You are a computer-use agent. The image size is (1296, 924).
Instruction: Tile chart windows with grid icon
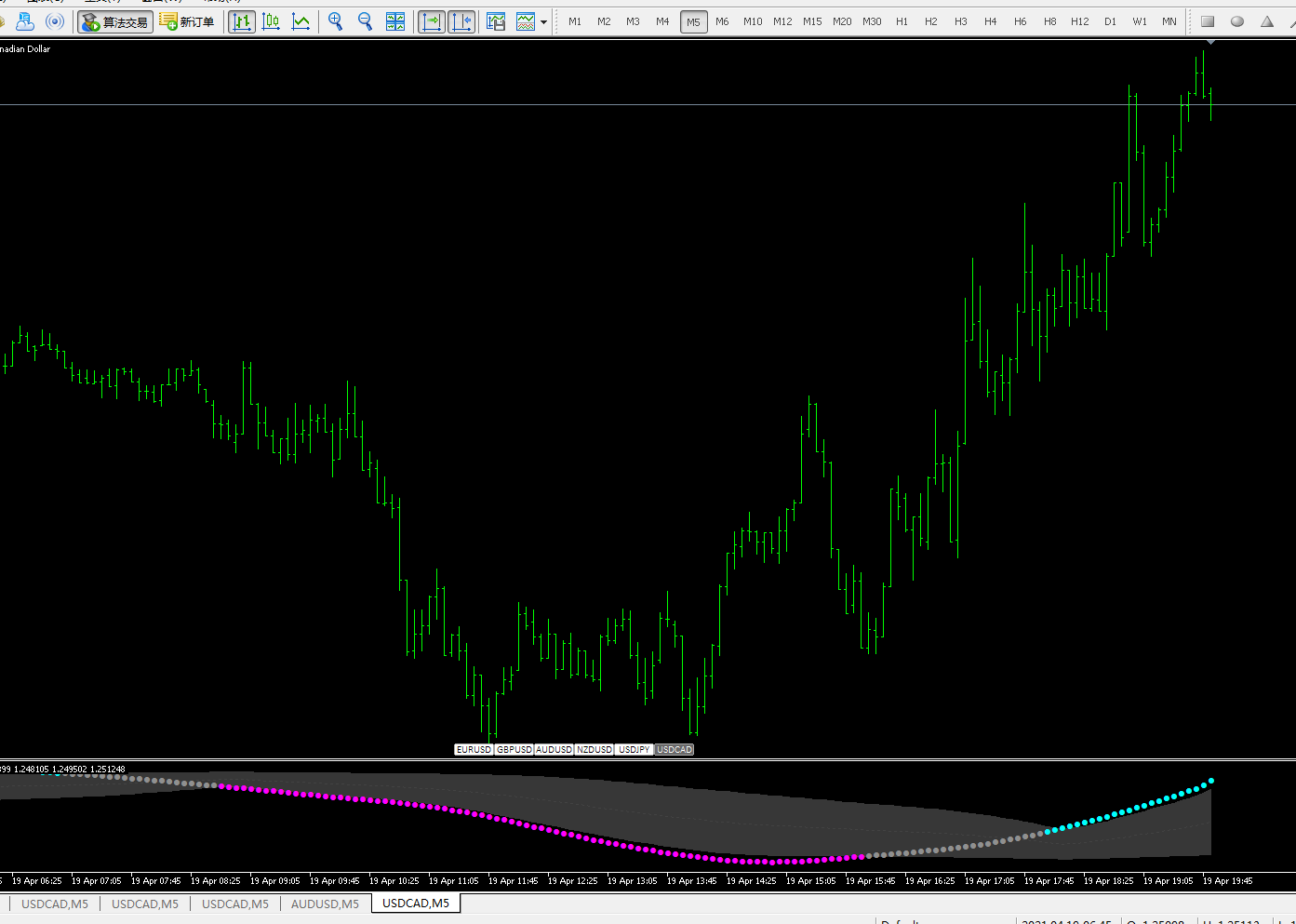pos(395,21)
